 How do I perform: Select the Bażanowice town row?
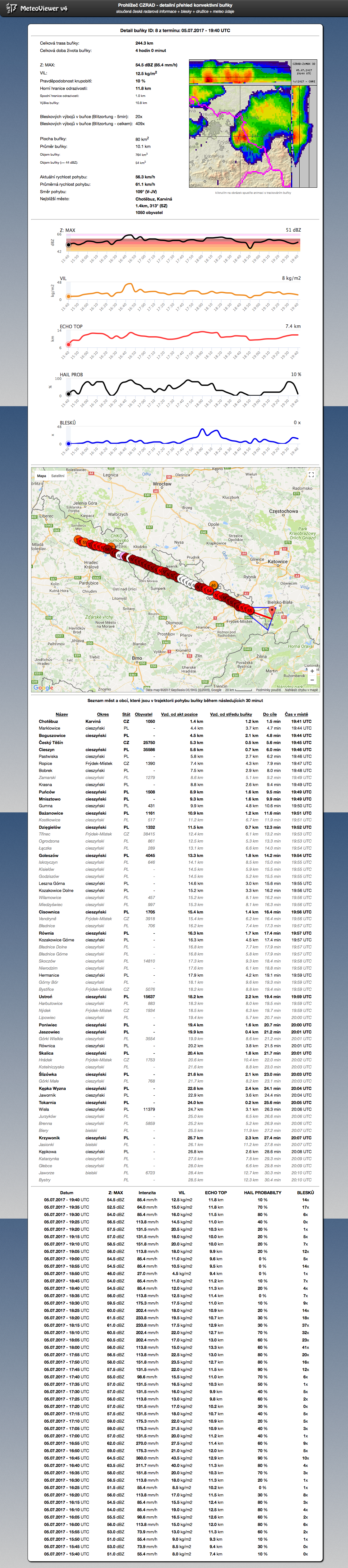[x=175, y=813]
